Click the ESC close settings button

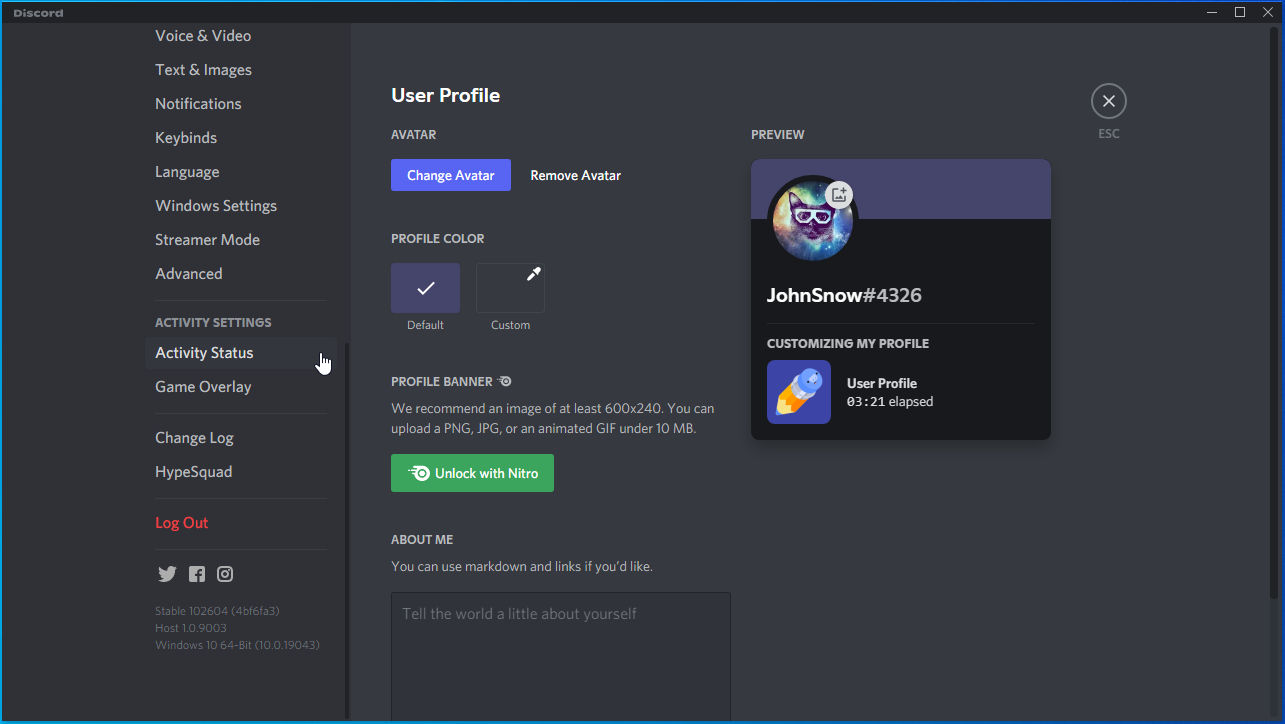(x=1108, y=101)
